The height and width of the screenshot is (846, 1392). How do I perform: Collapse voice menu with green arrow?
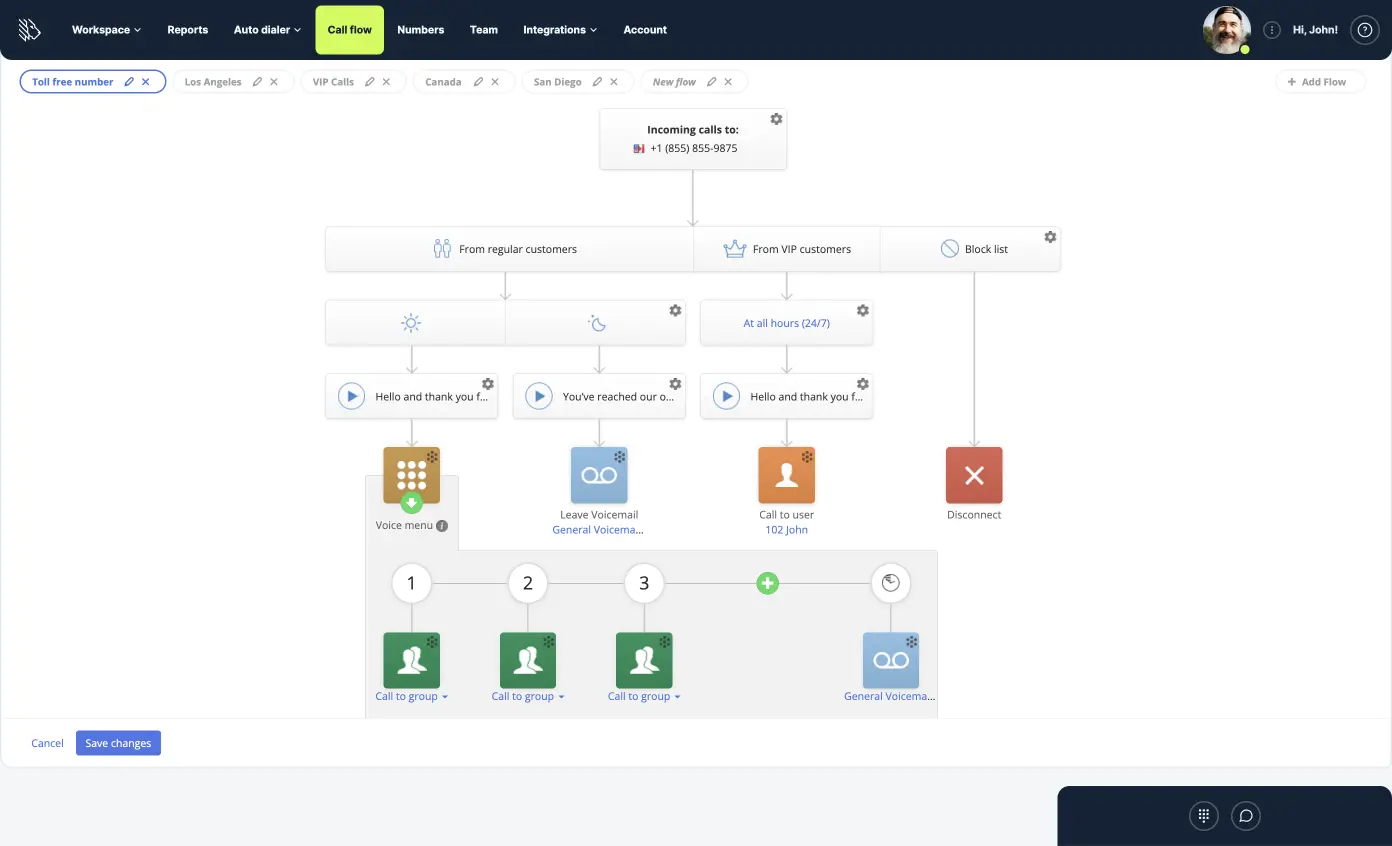tap(411, 503)
